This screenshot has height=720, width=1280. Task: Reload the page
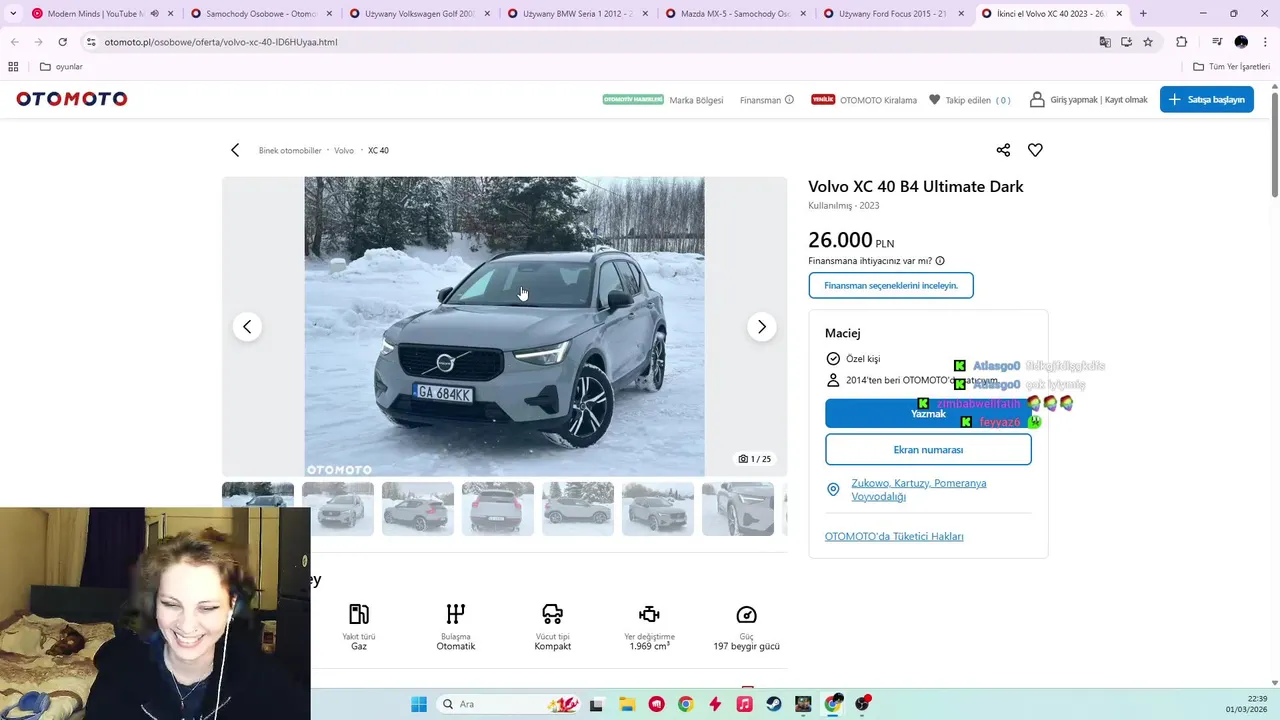(62, 42)
